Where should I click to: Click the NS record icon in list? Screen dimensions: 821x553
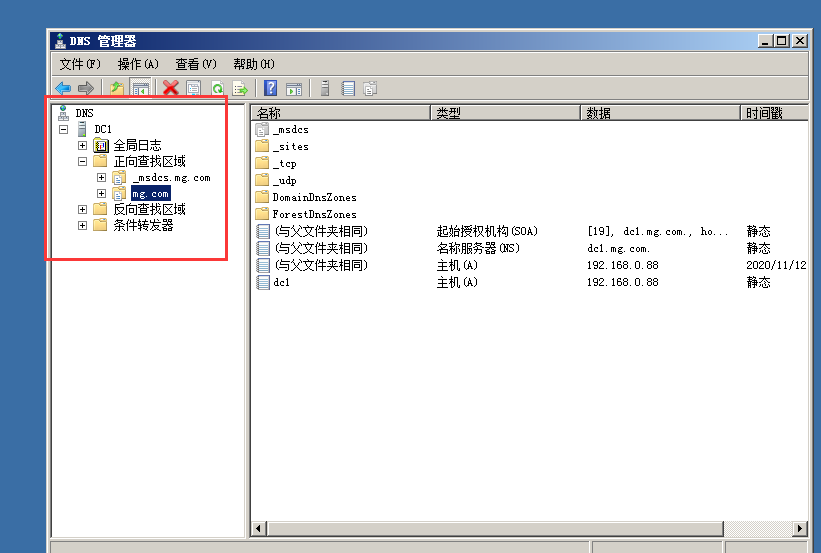pos(262,248)
